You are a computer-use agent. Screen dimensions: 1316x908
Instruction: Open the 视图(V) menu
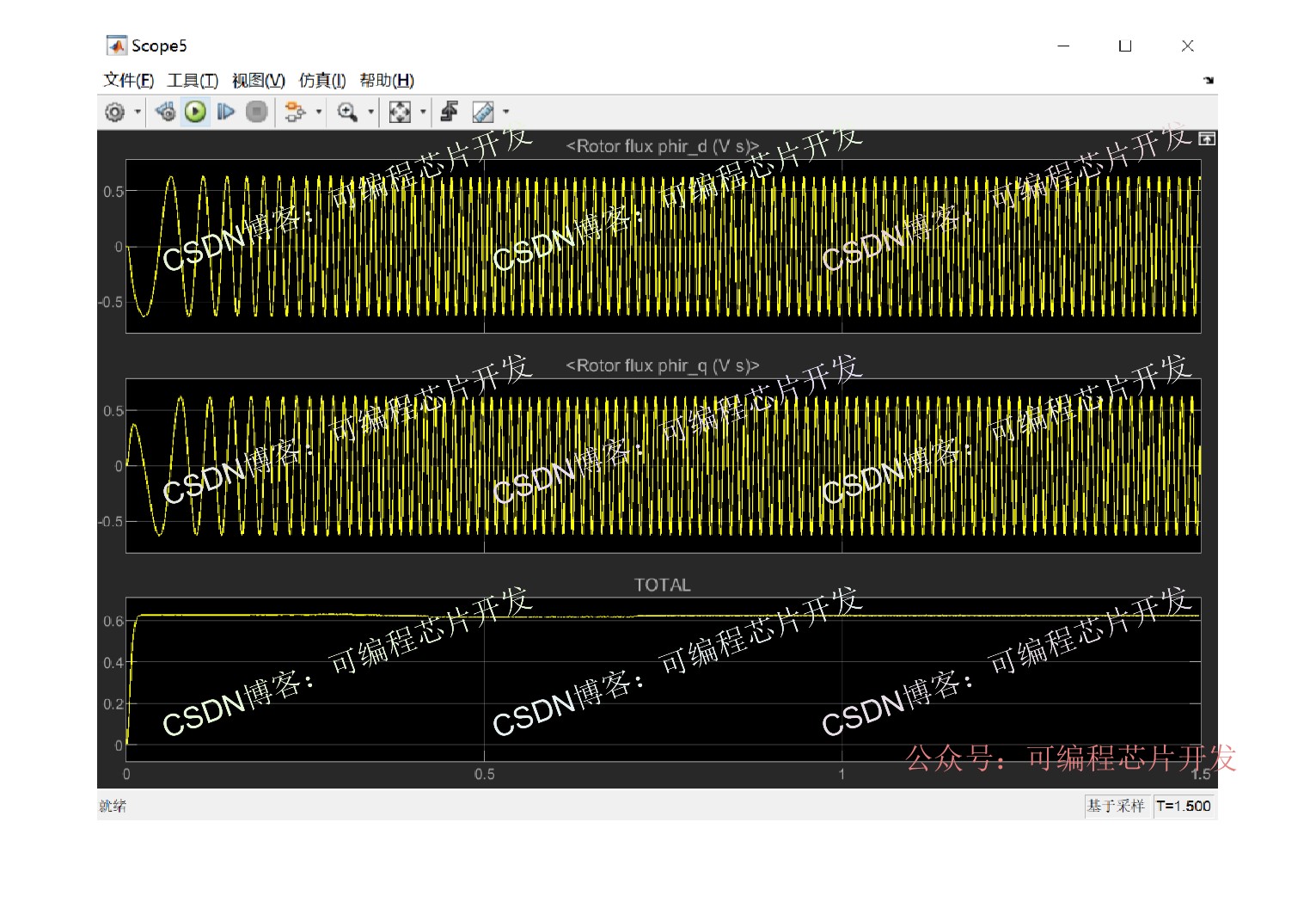[258, 81]
